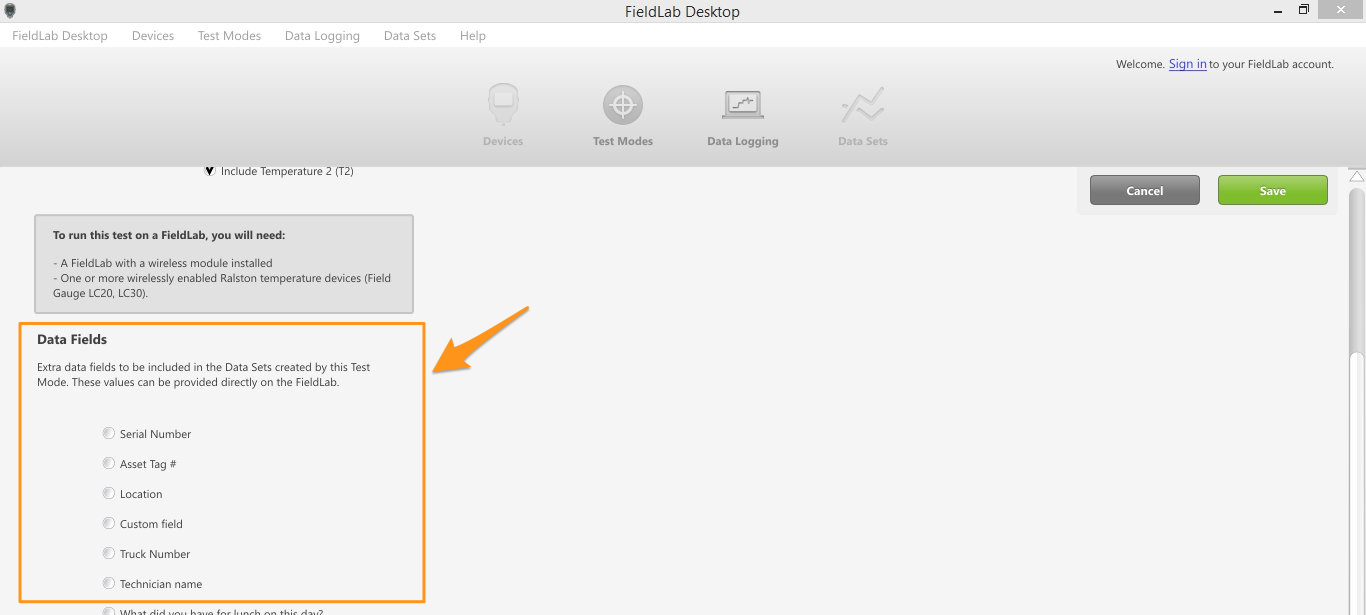
Task: Click the Technician name label
Action: pyautogui.click(x=161, y=584)
